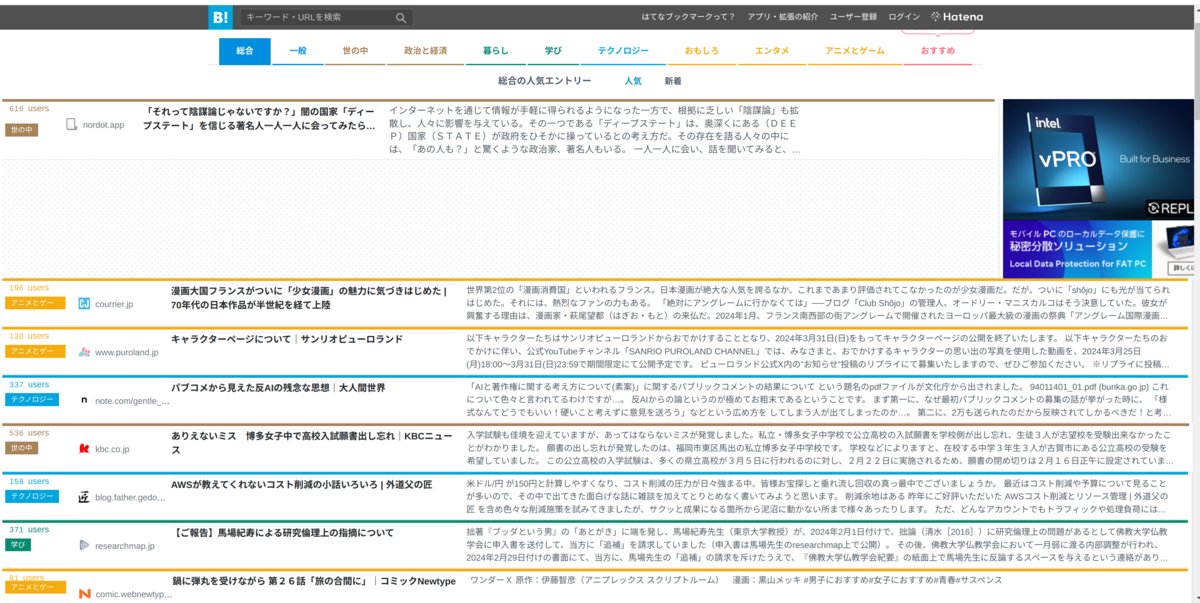Image resolution: width=1200 pixels, height=603 pixels.
Task: Open the Intel vPRO advertisement banner
Action: pyautogui.click(x=1098, y=188)
